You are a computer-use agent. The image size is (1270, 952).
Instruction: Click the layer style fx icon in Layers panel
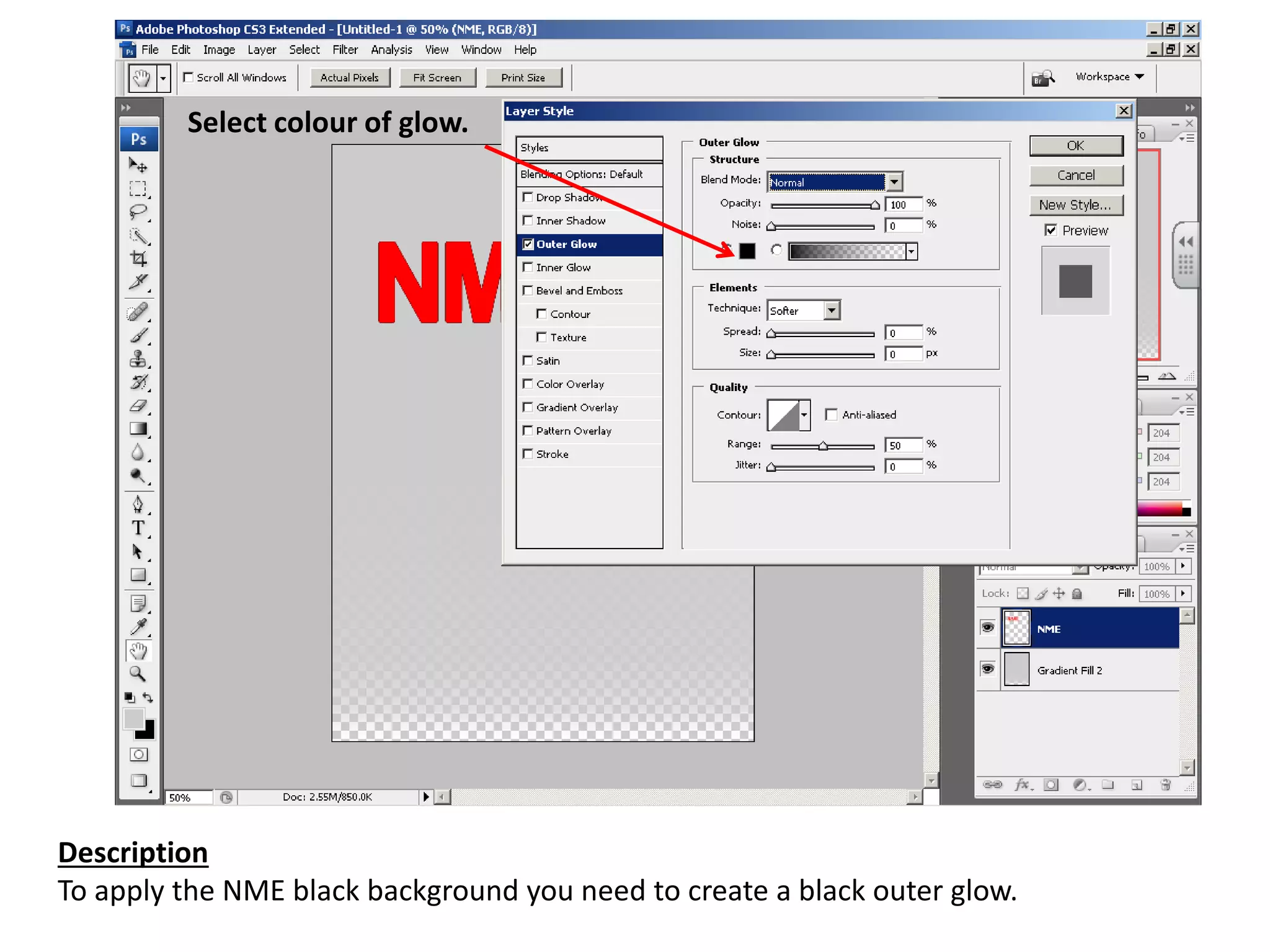(1022, 785)
